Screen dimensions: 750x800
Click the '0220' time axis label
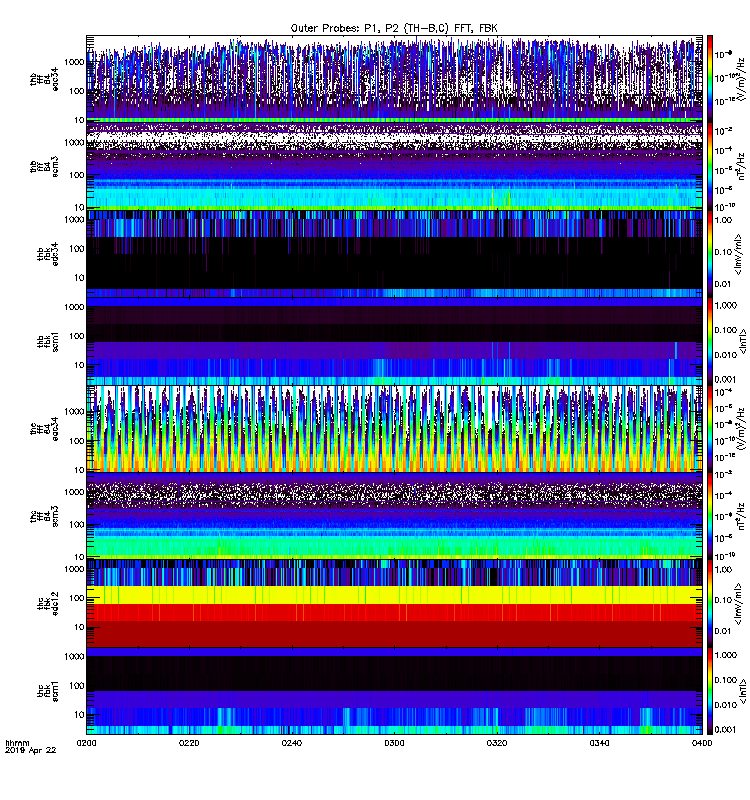[189, 743]
